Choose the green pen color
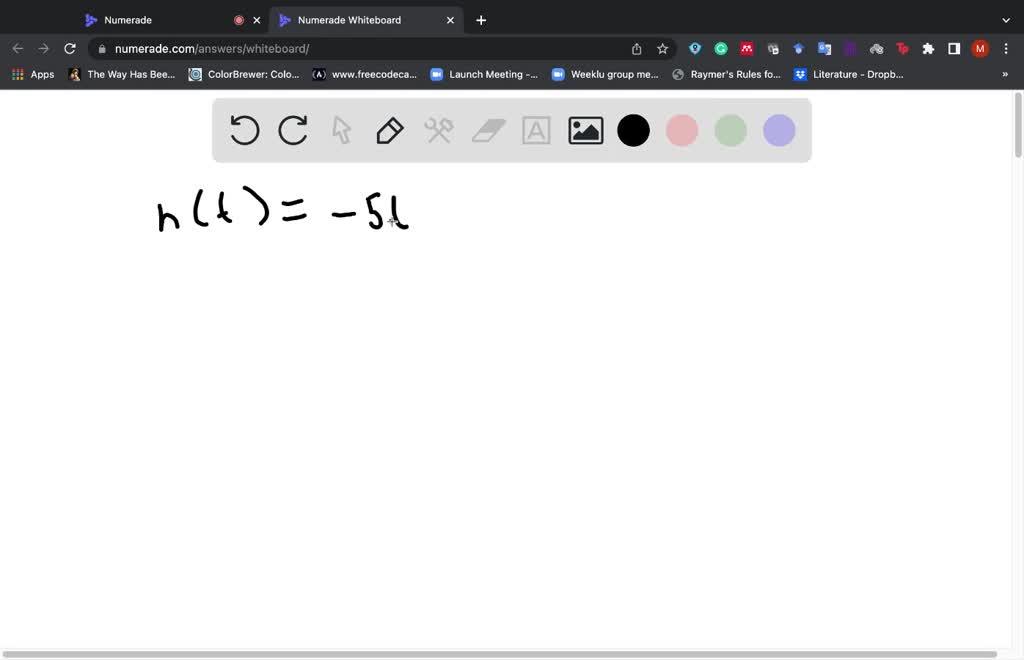The image size is (1024, 660). point(730,130)
